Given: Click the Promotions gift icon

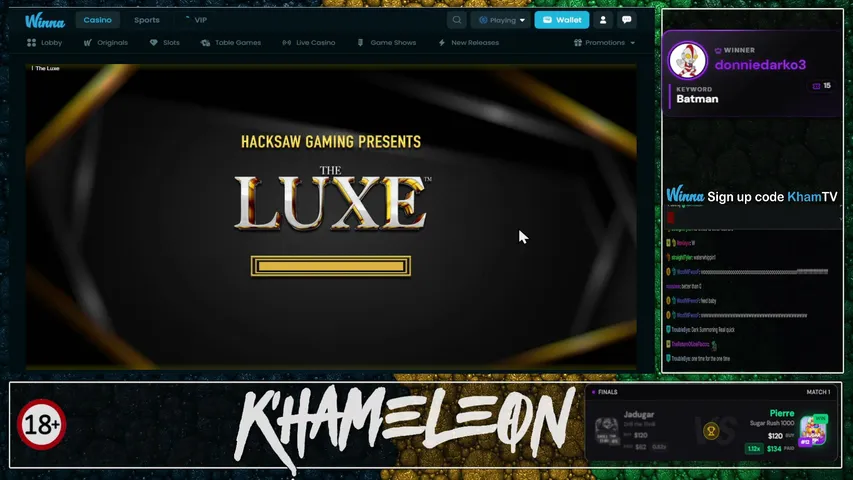Looking at the screenshot, I should [x=578, y=42].
